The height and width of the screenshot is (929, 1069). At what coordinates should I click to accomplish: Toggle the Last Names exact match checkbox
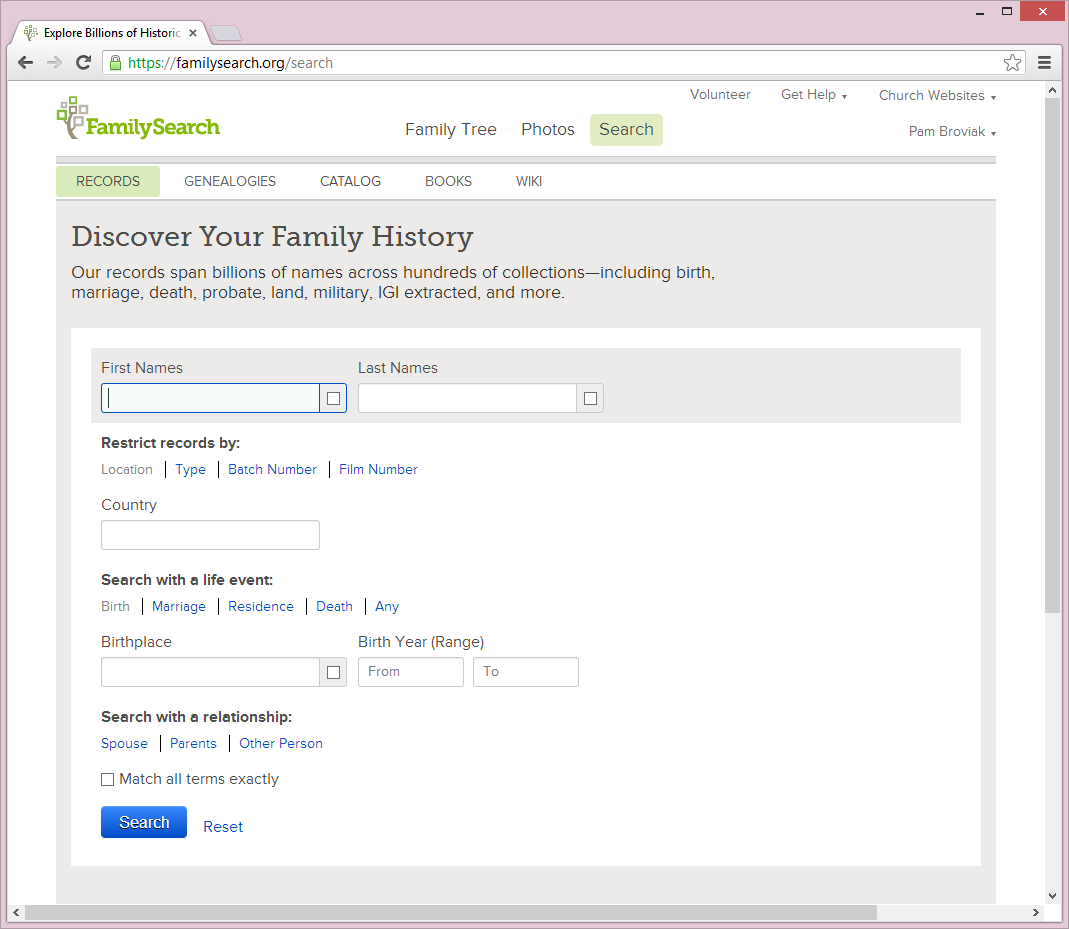coord(590,398)
